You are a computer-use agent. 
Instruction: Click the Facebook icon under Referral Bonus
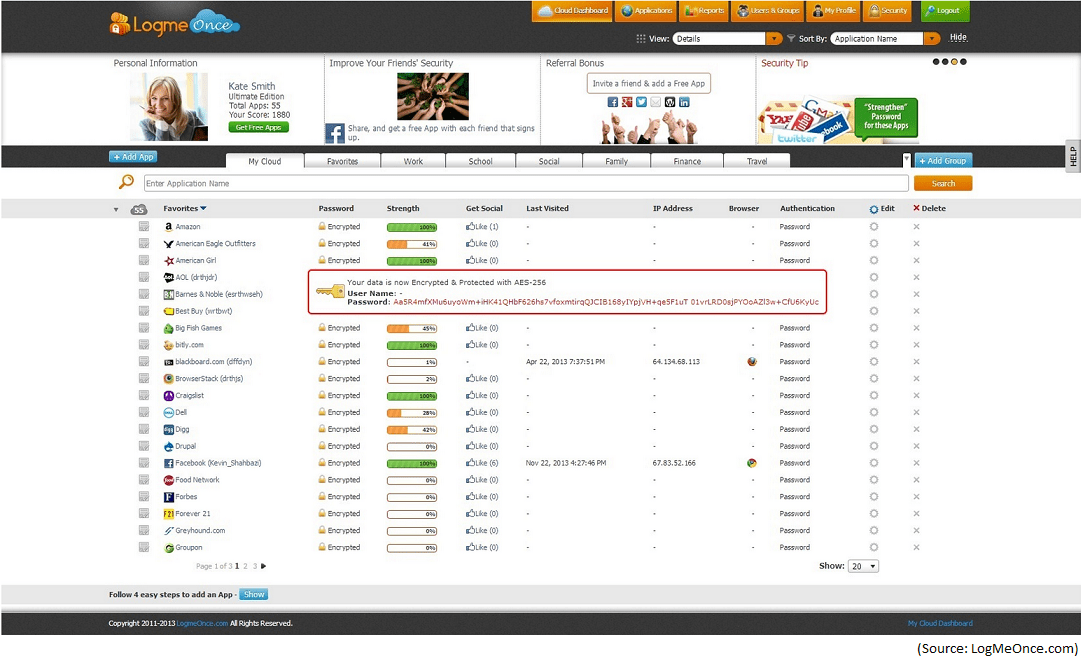pos(613,102)
